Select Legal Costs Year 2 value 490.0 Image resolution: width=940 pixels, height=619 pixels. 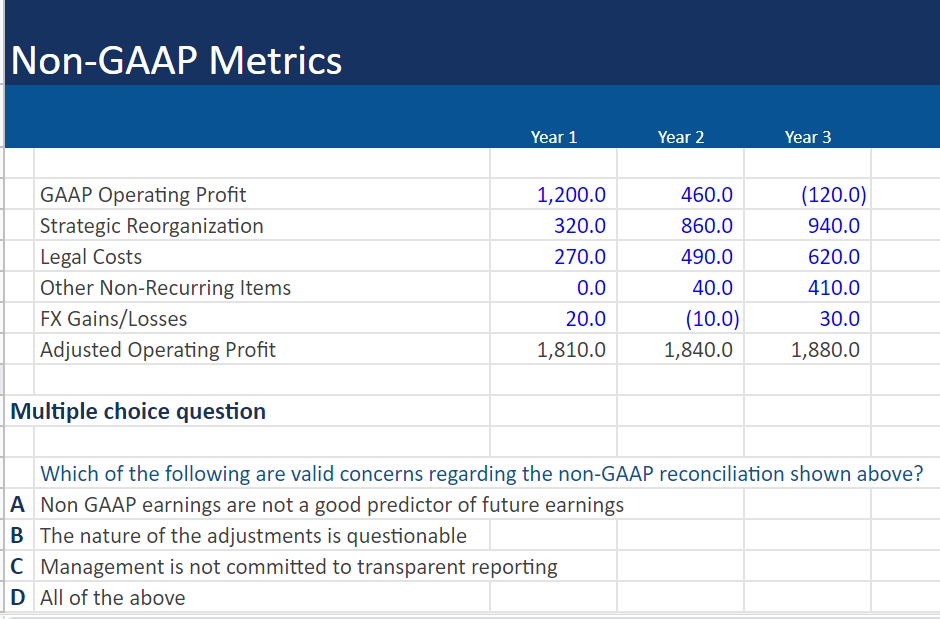(x=680, y=256)
